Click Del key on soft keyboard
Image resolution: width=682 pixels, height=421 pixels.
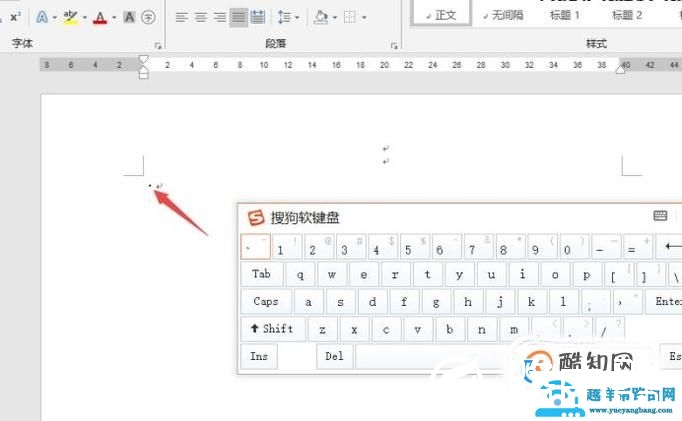coord(334,356)
